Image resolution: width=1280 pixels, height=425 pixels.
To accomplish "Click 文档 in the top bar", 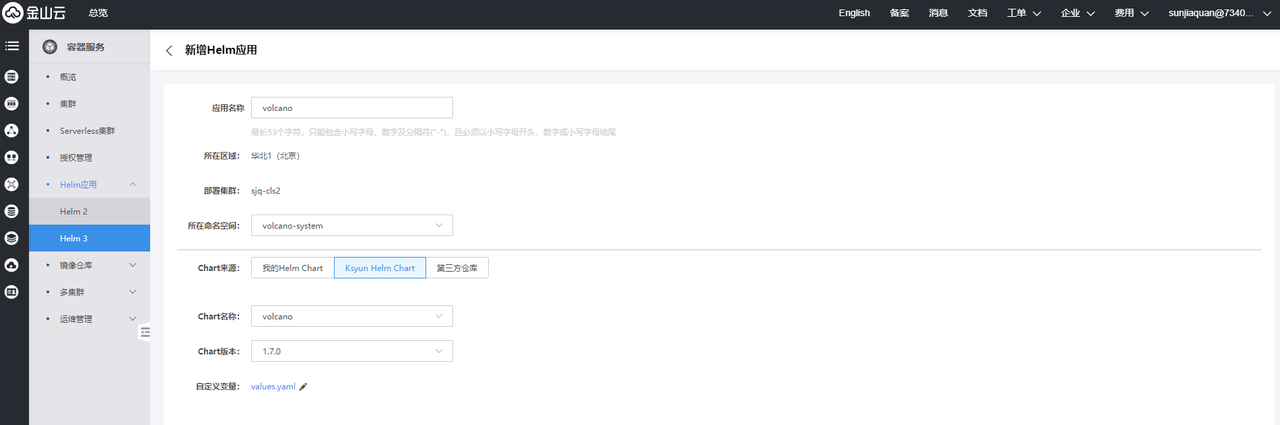I will tap(977, 13).
